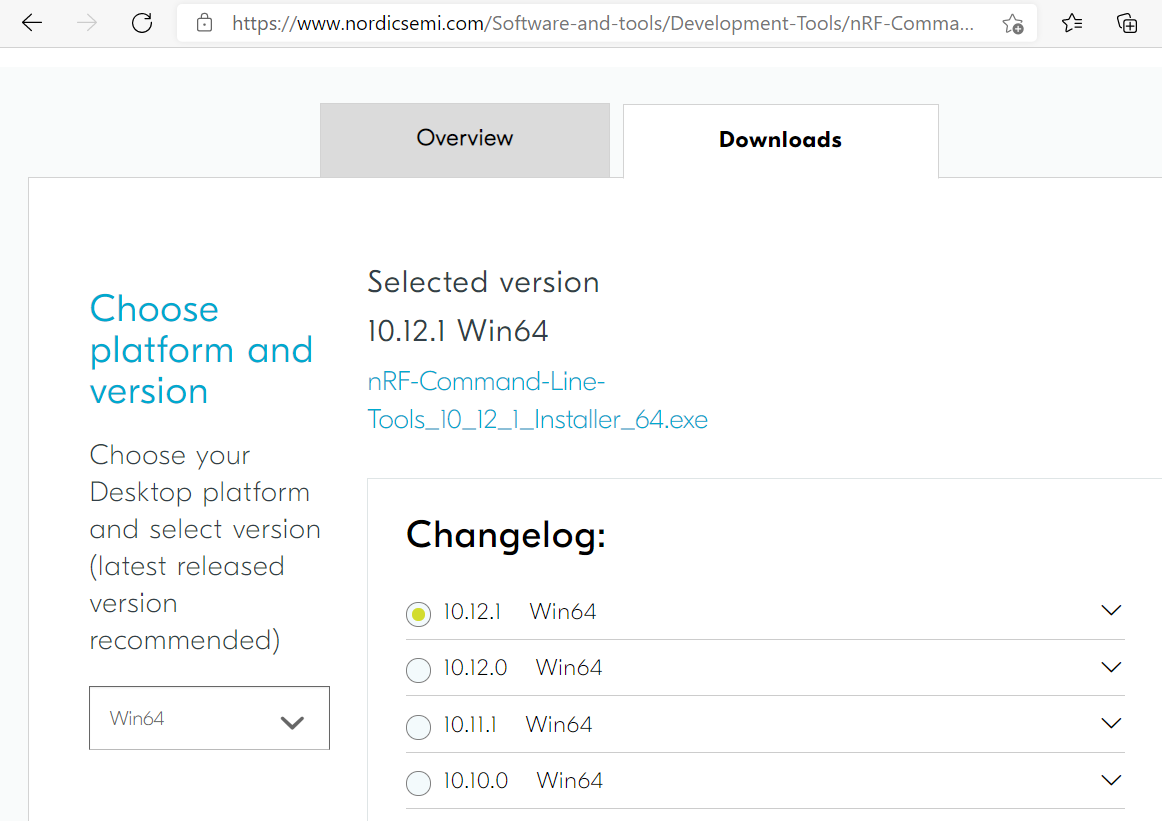The image size is (1162, 821).
Task: Reload the page with refresh icon
Action: 142,23
